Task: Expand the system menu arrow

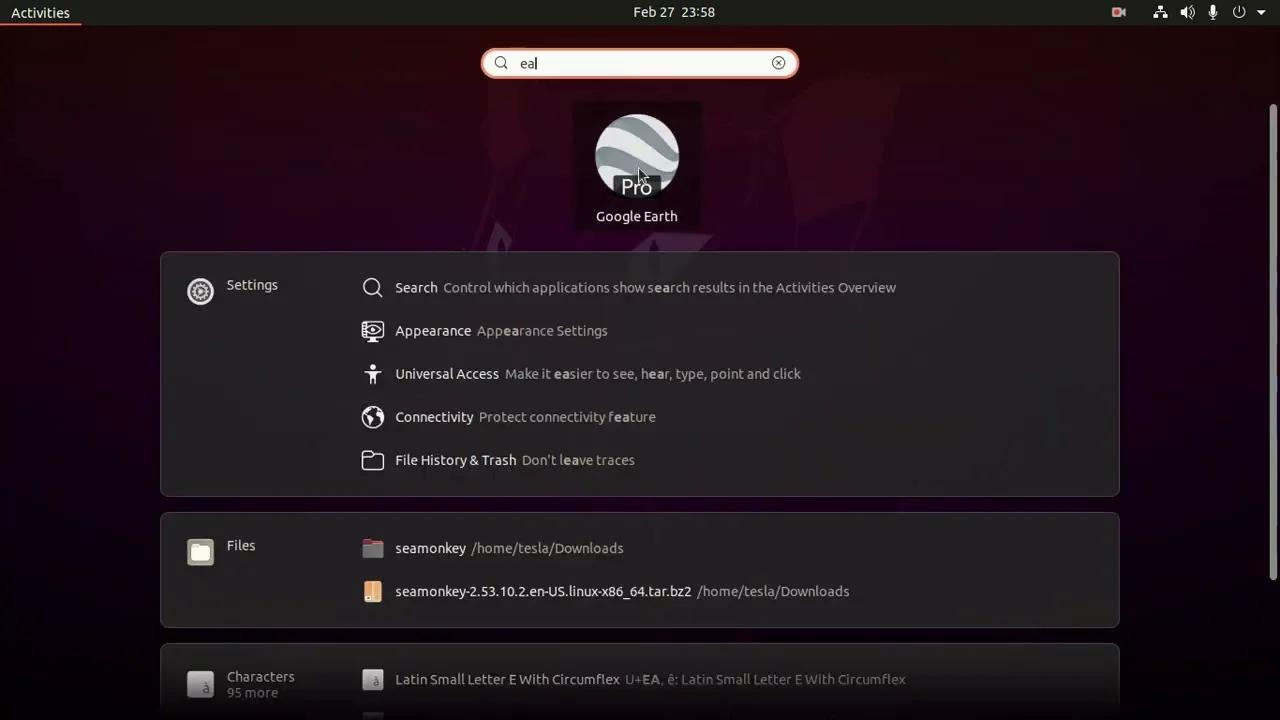Action: (x=1261, y=13)
